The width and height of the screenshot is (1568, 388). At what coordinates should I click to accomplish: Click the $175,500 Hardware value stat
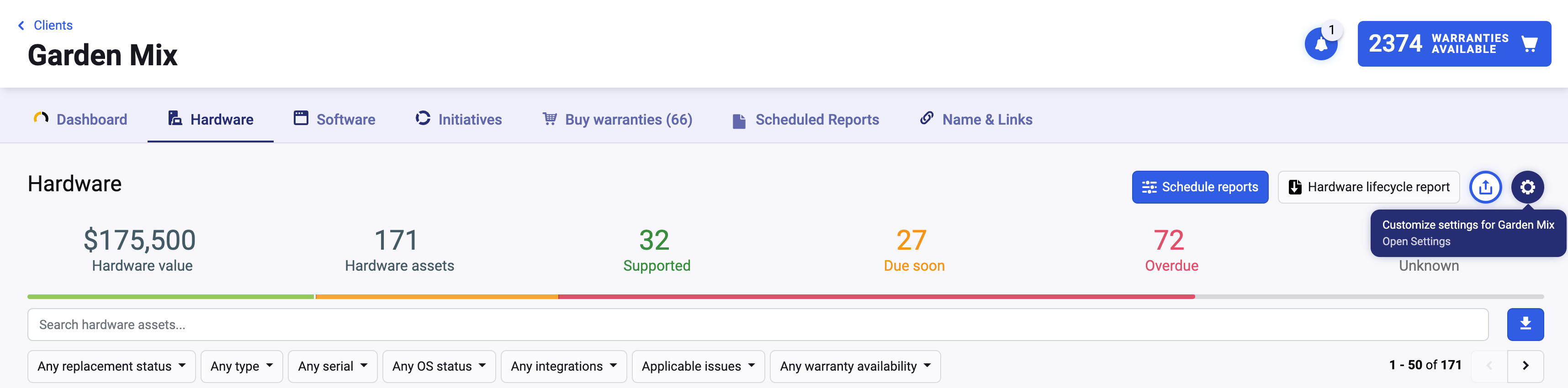(x=141, y=249)
